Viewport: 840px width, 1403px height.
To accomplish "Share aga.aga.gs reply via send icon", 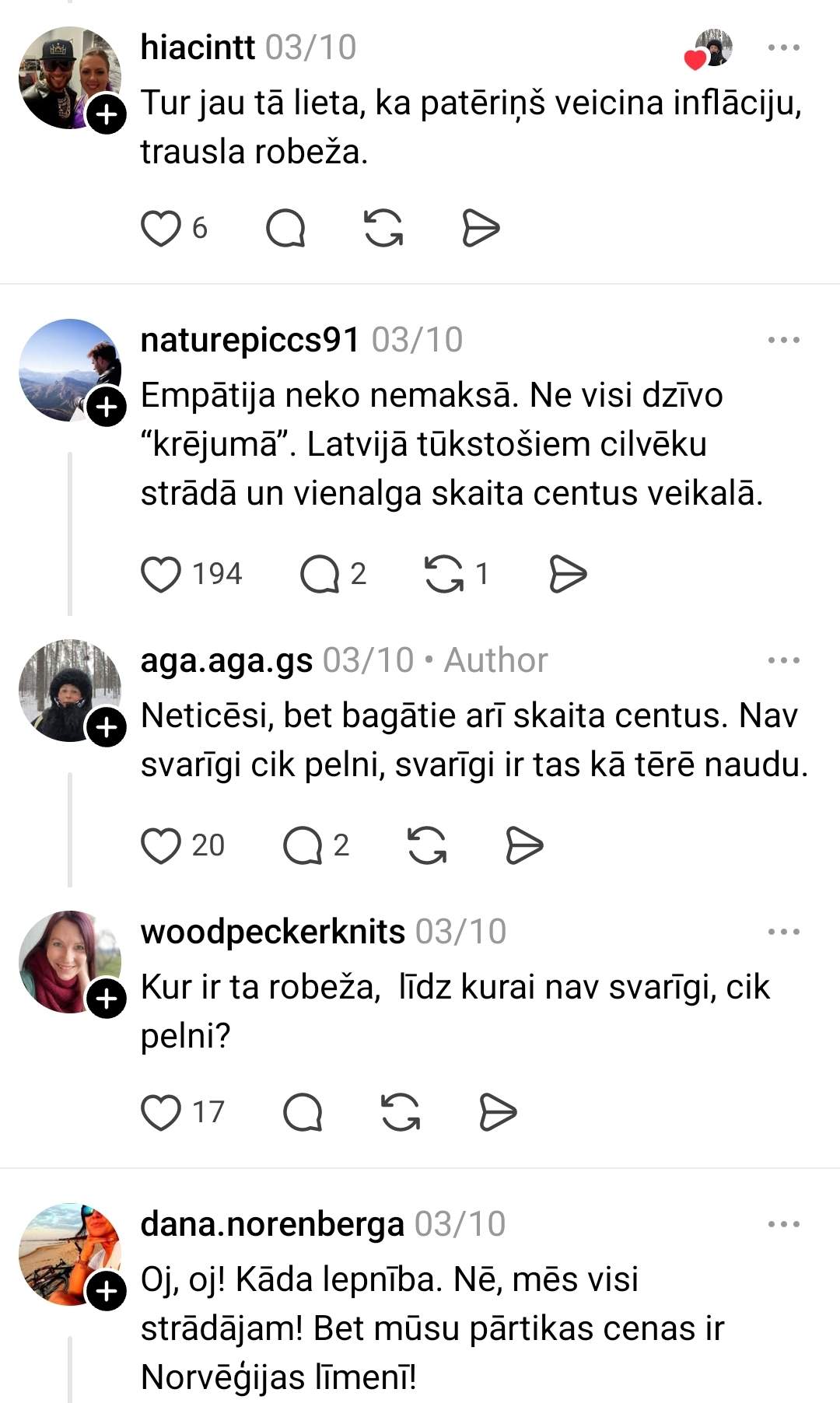I will pos(524,845).
